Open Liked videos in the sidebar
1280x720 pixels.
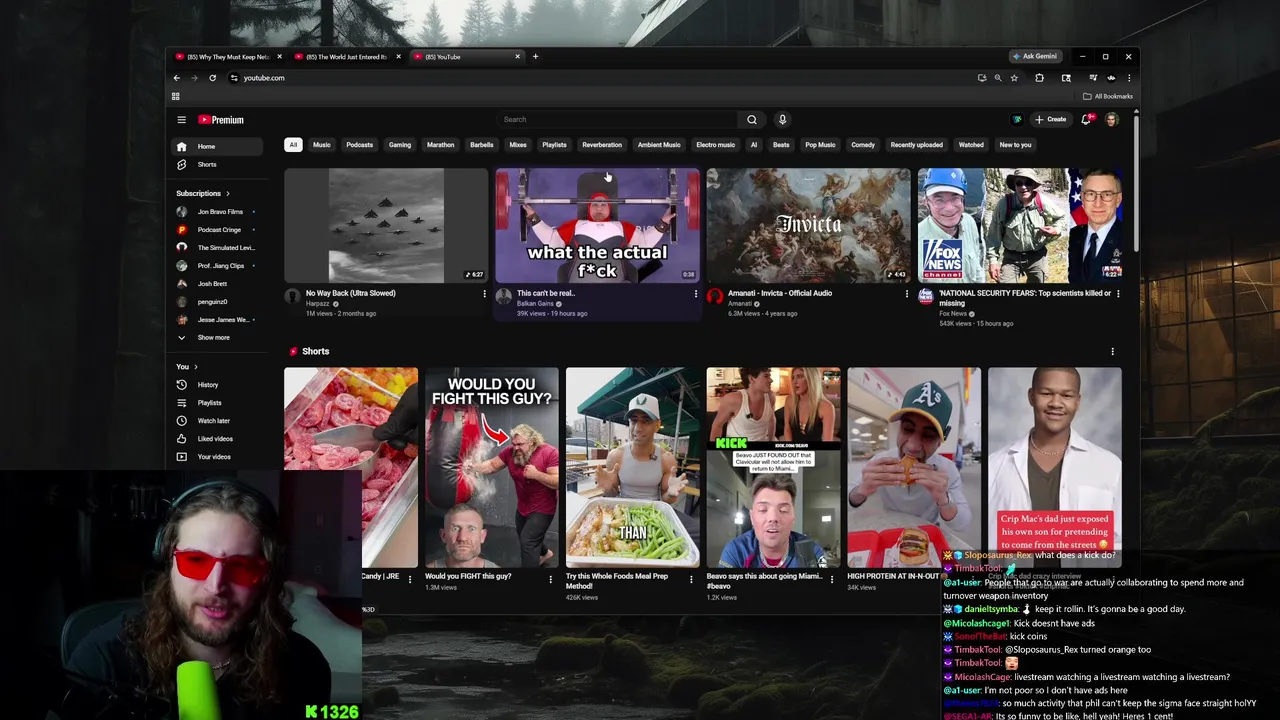tap(216, 439)
